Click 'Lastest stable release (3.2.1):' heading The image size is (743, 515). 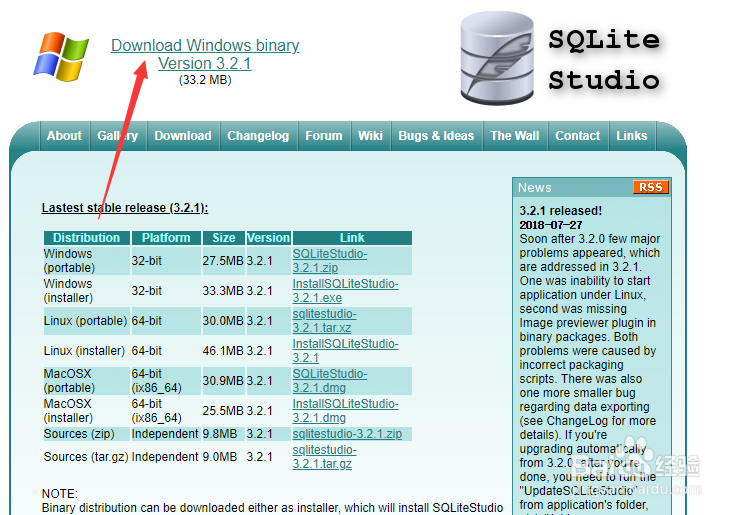(125, 208)
